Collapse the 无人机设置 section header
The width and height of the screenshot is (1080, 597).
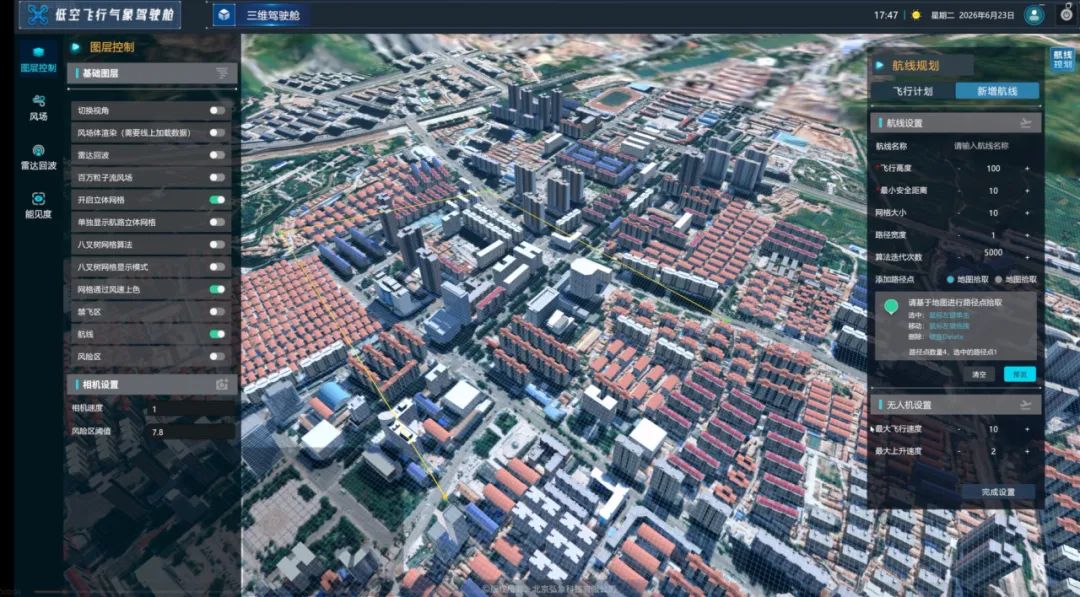[x=956, y=405]
